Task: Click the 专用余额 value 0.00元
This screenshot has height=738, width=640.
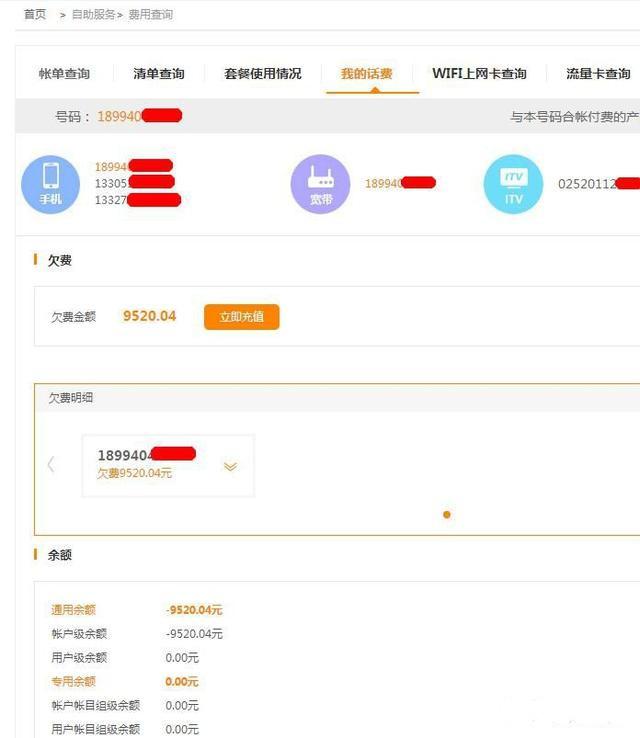Action: (x=182, y=682)
